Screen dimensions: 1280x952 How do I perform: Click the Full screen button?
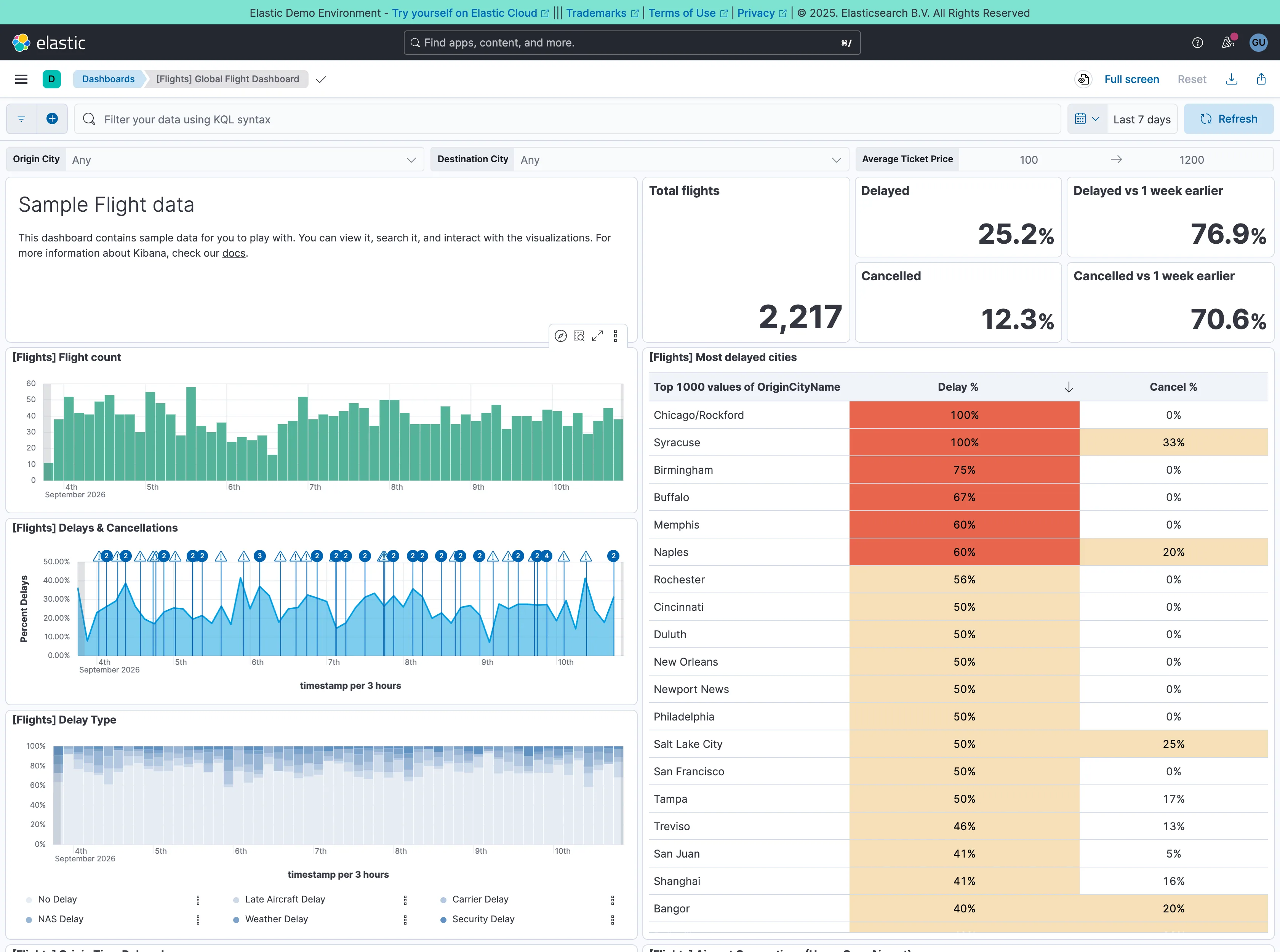(x=1131, y=79)
